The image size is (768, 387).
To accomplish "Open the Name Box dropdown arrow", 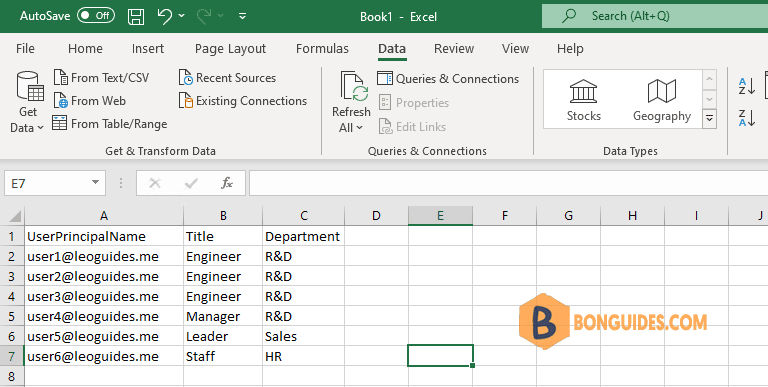I will coord(96,183).
